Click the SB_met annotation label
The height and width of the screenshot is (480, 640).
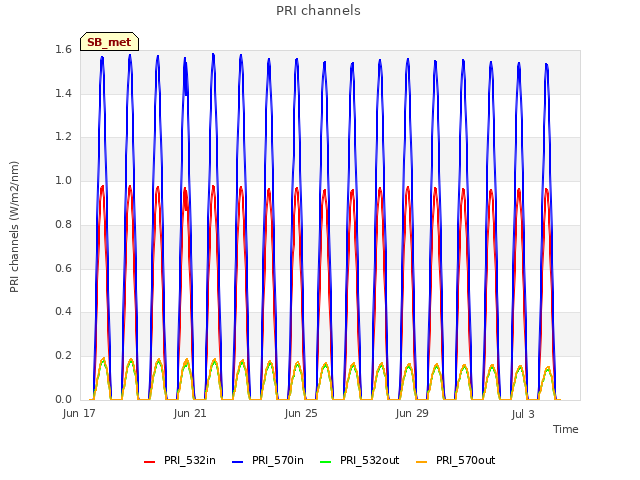(x=109, y=42)
